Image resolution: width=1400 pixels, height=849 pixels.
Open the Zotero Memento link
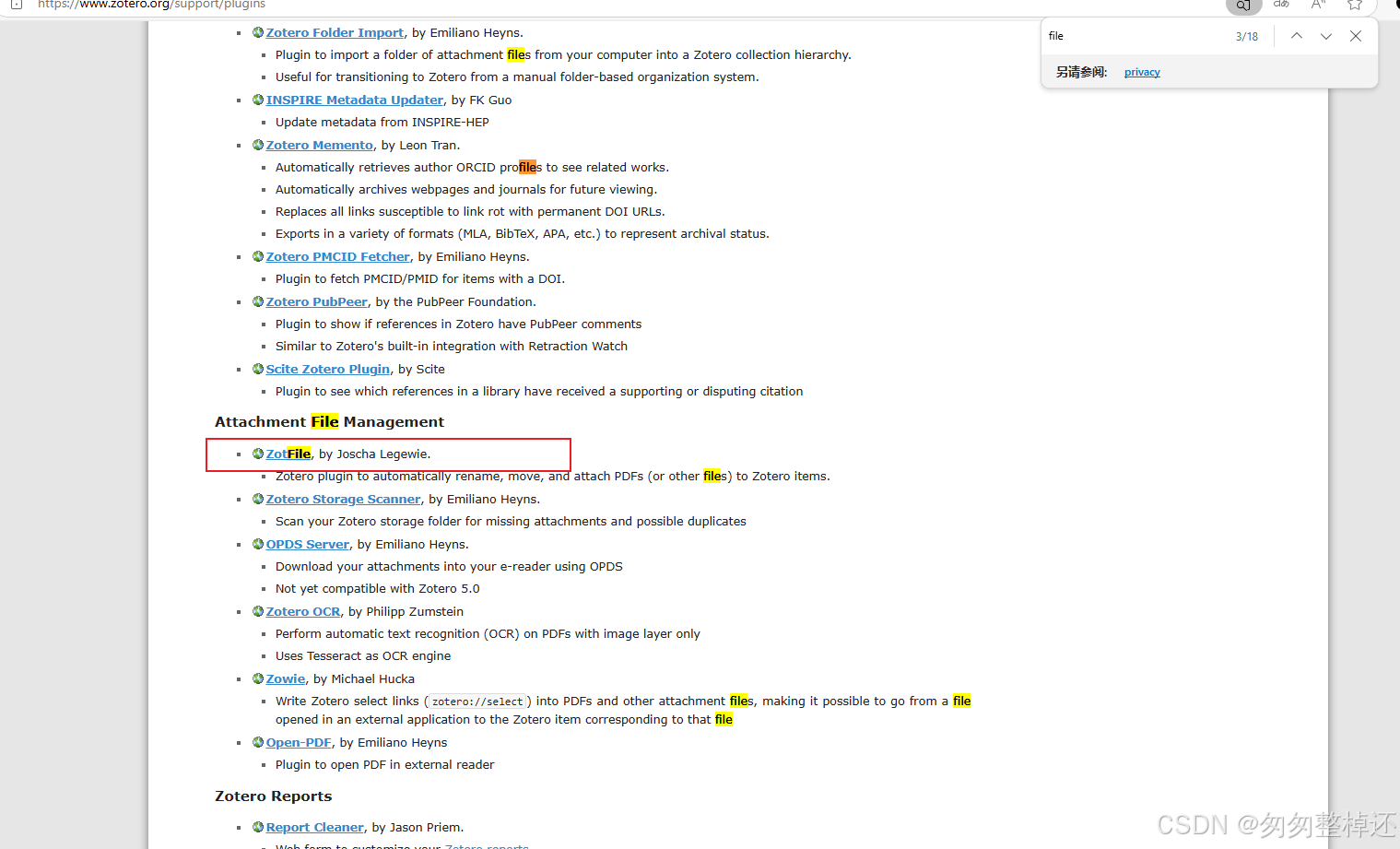pyautogui.click(x=320, y=145)
